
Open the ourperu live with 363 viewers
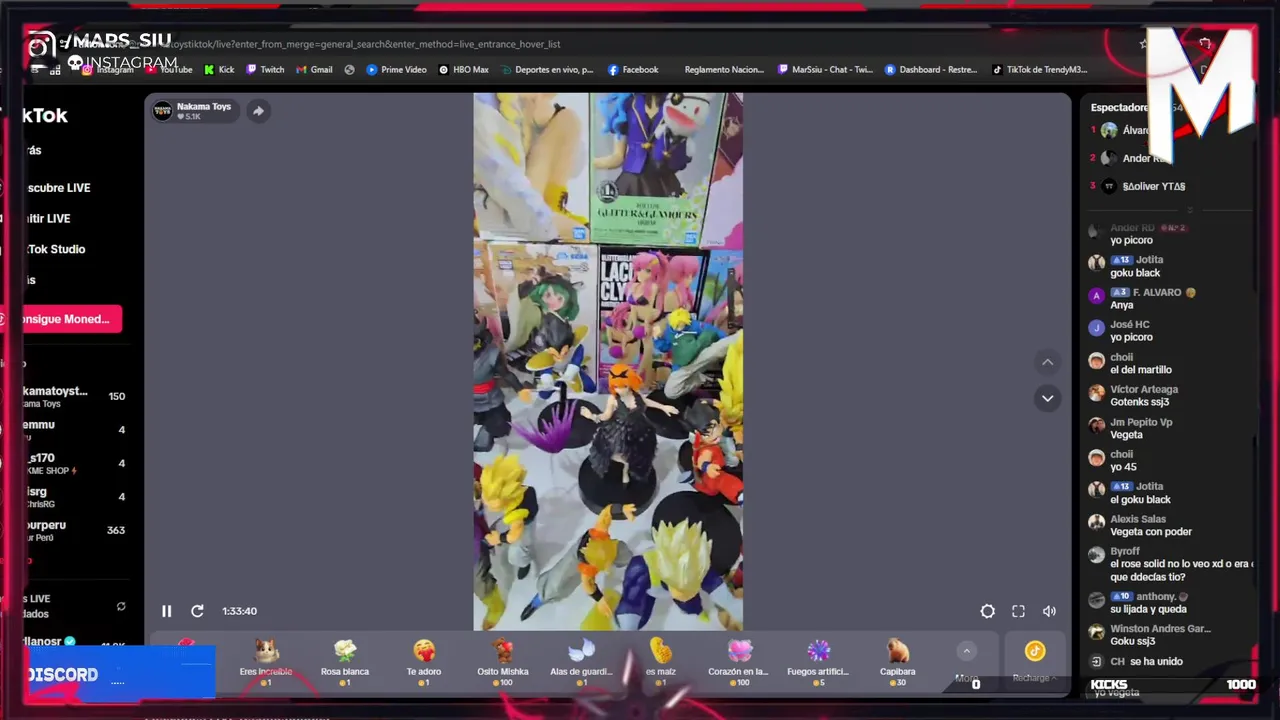pos(76,530)
